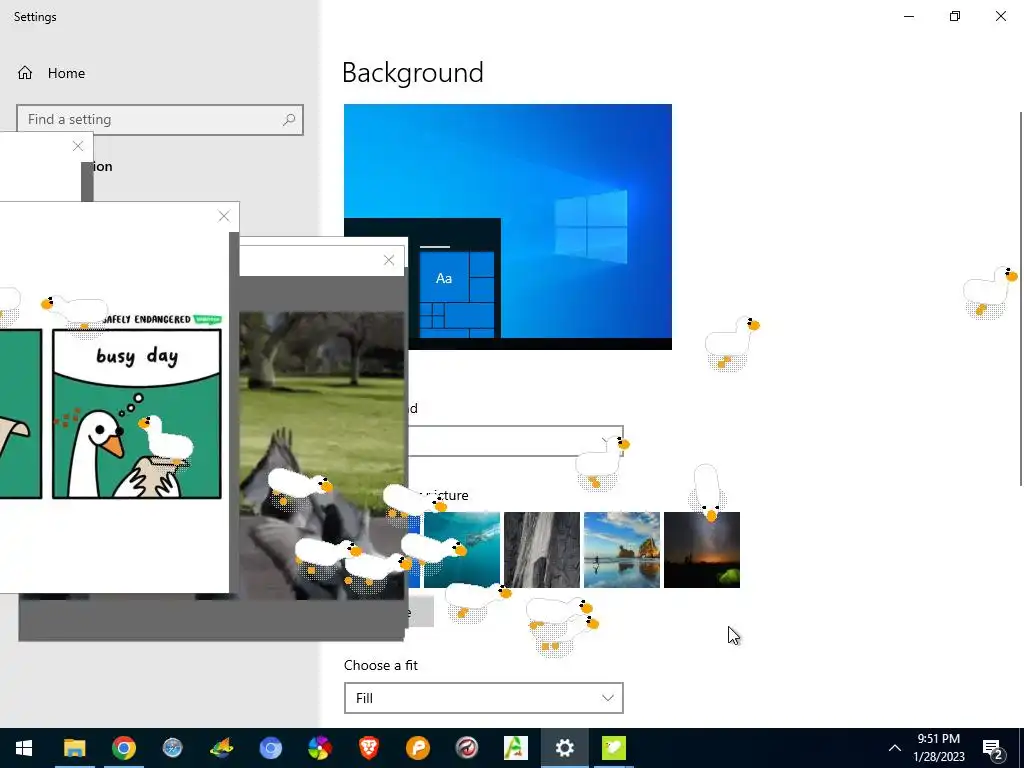Open the clock showing 9:51 PM
The width and height of the screenshot is (1024, 768).
(x=938, y=748)
